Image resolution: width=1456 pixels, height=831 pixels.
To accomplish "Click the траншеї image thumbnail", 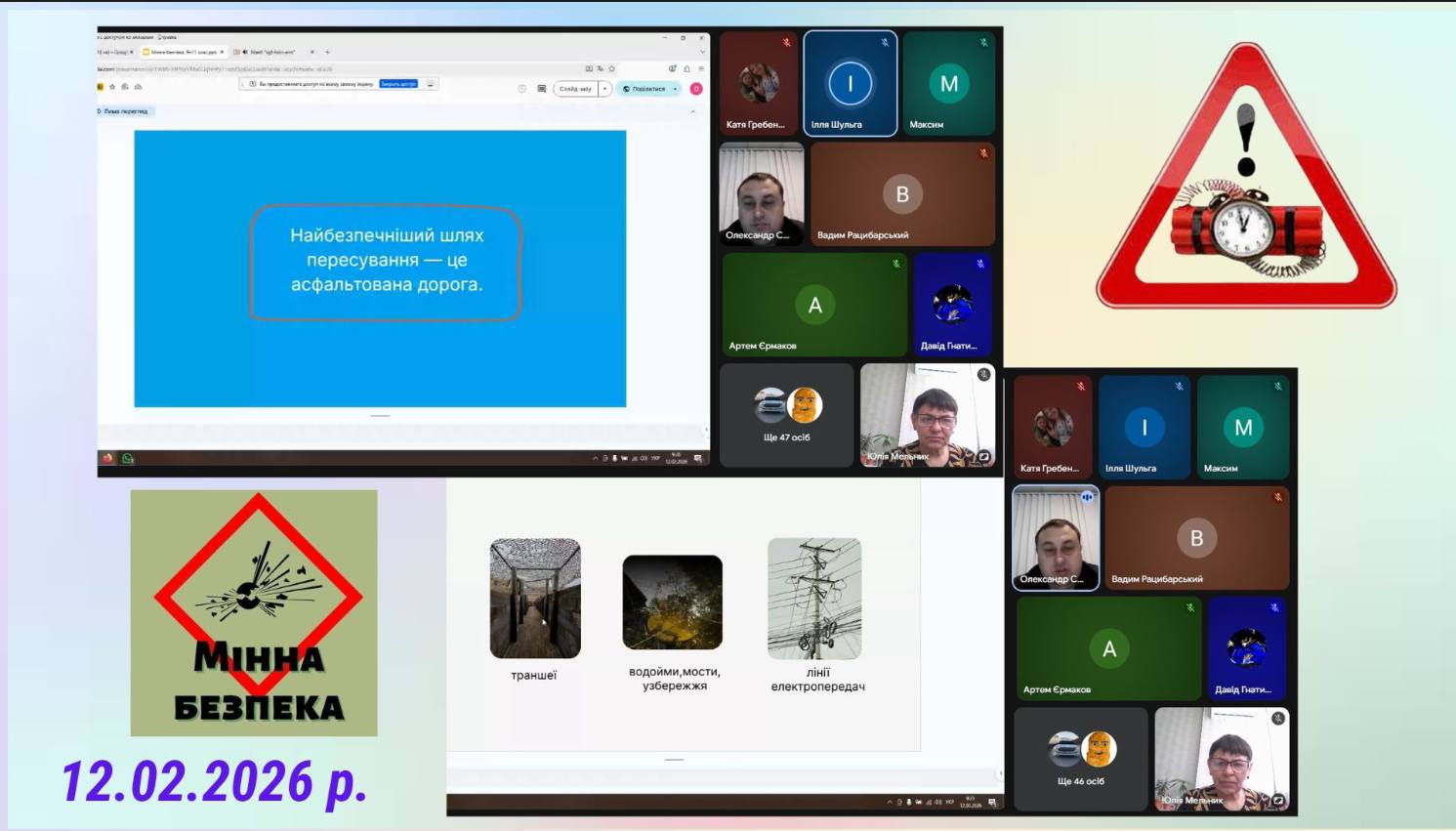I will [535, 598].
